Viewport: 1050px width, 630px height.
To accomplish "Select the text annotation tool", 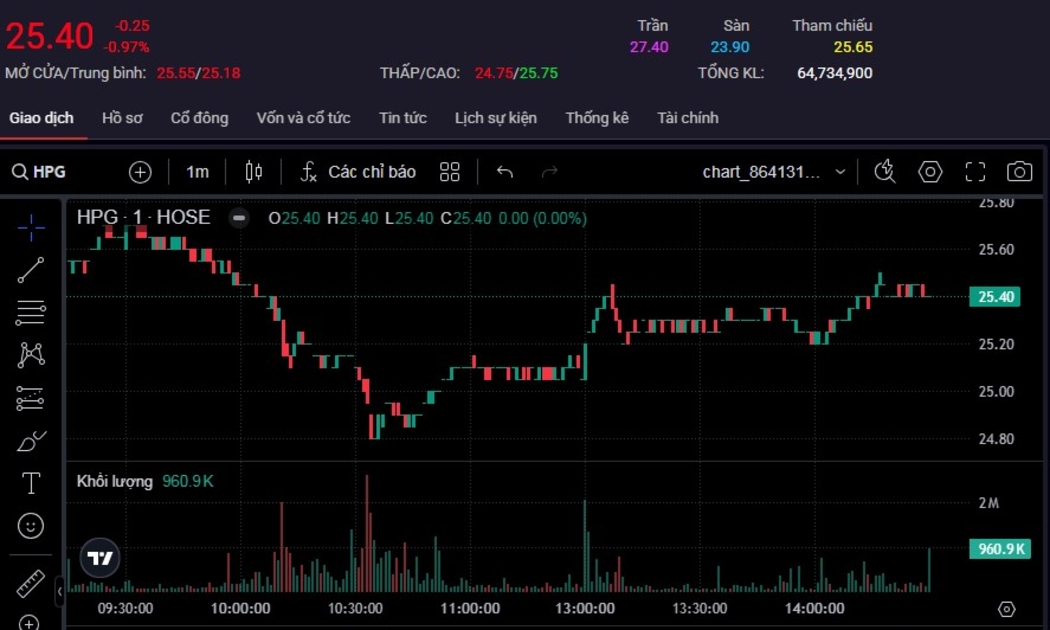I will (31, 484).
